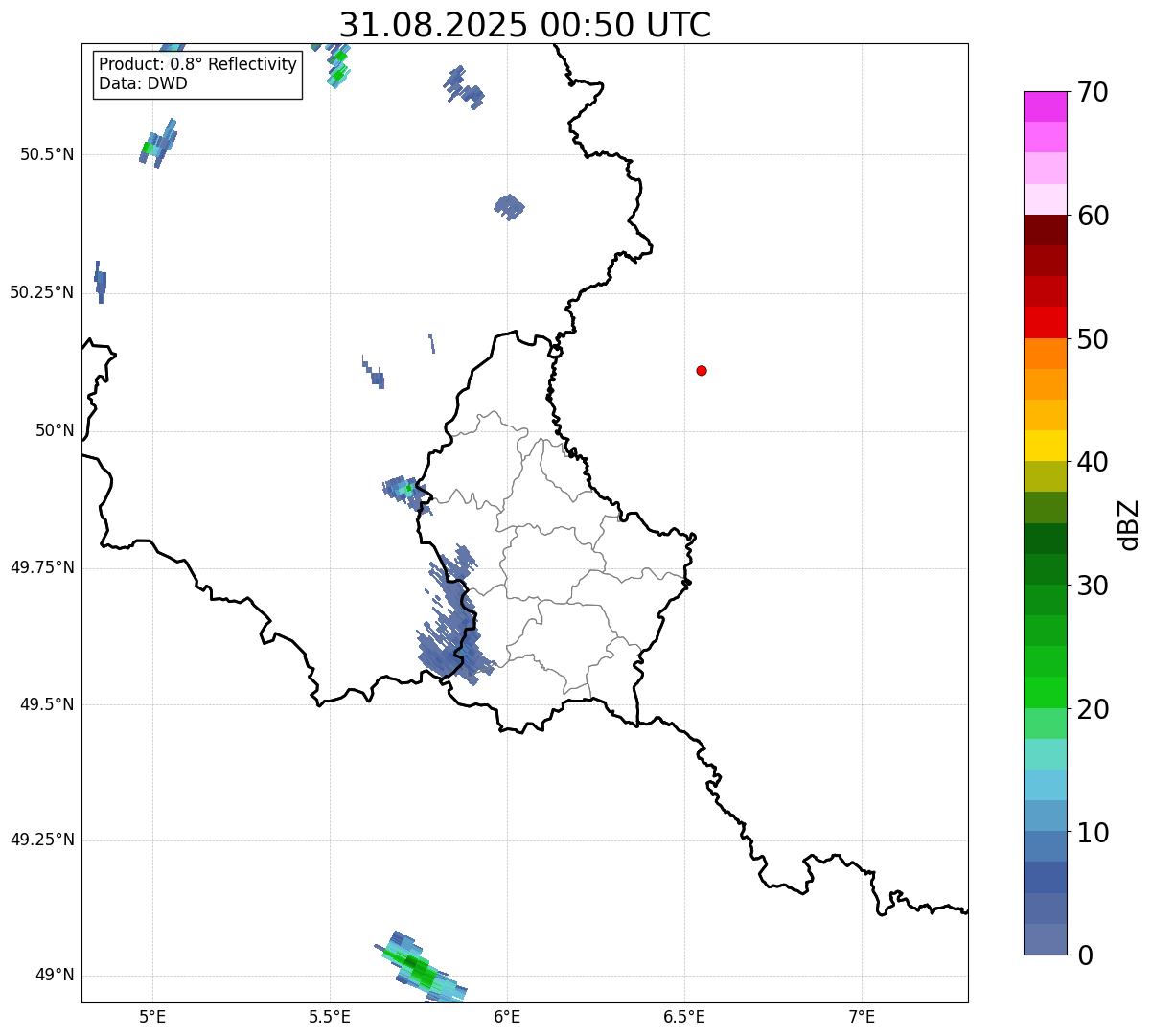Click the small echo near 50.4°N 6°E
Viewport: 1152px width, 1036px height.
tap(509, 206)
